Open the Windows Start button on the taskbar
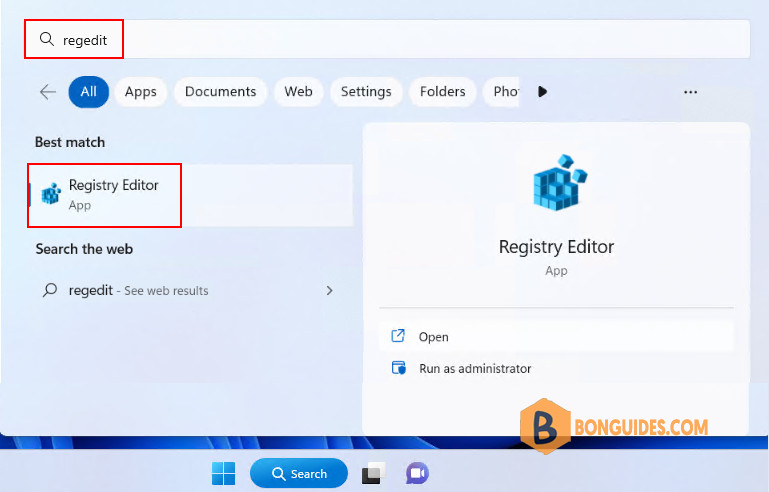 click(223, 473)
